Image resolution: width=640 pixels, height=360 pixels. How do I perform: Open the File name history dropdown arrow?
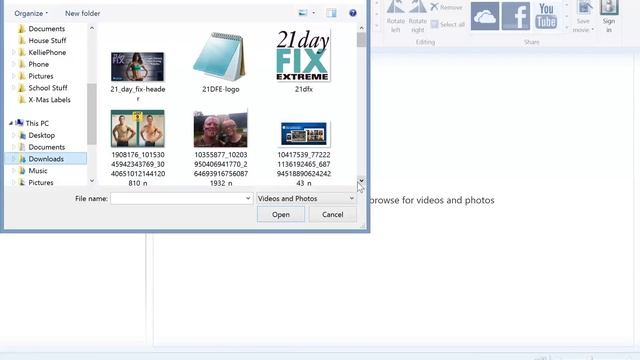pyautogui.click(x=248, y=198)
